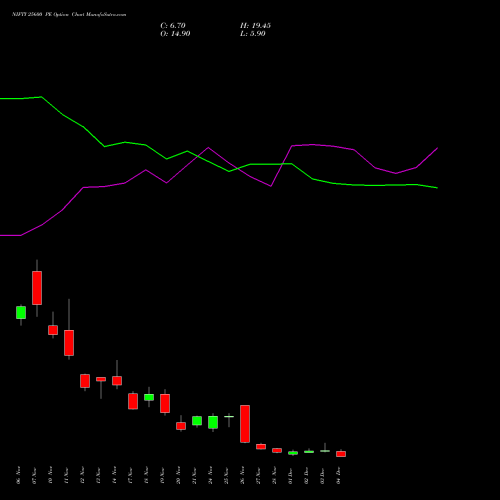Select the small red candlestick above 13 Nov

pos(101,379)
